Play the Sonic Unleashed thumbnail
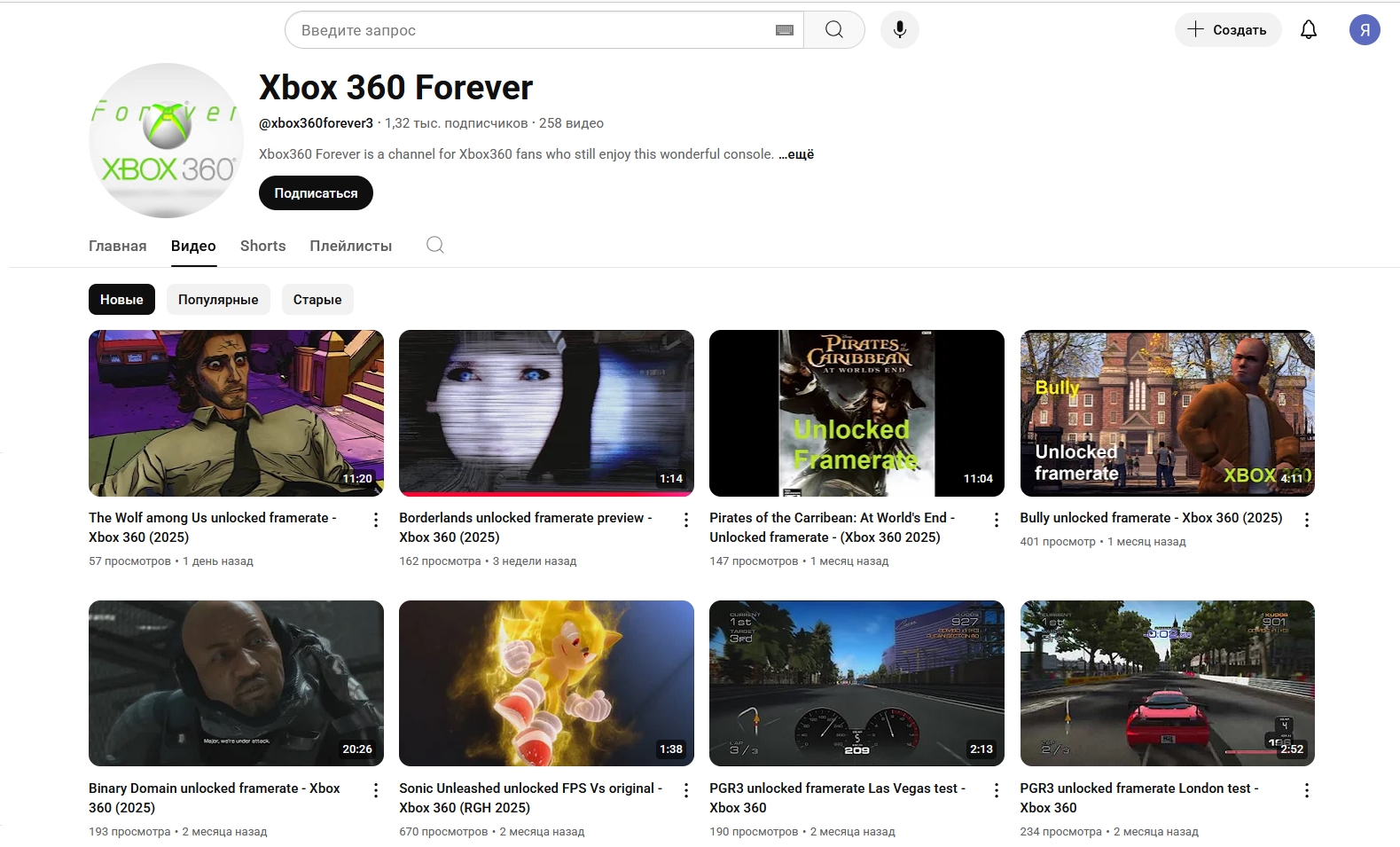 pyautogui.click(x=546, y=684)
